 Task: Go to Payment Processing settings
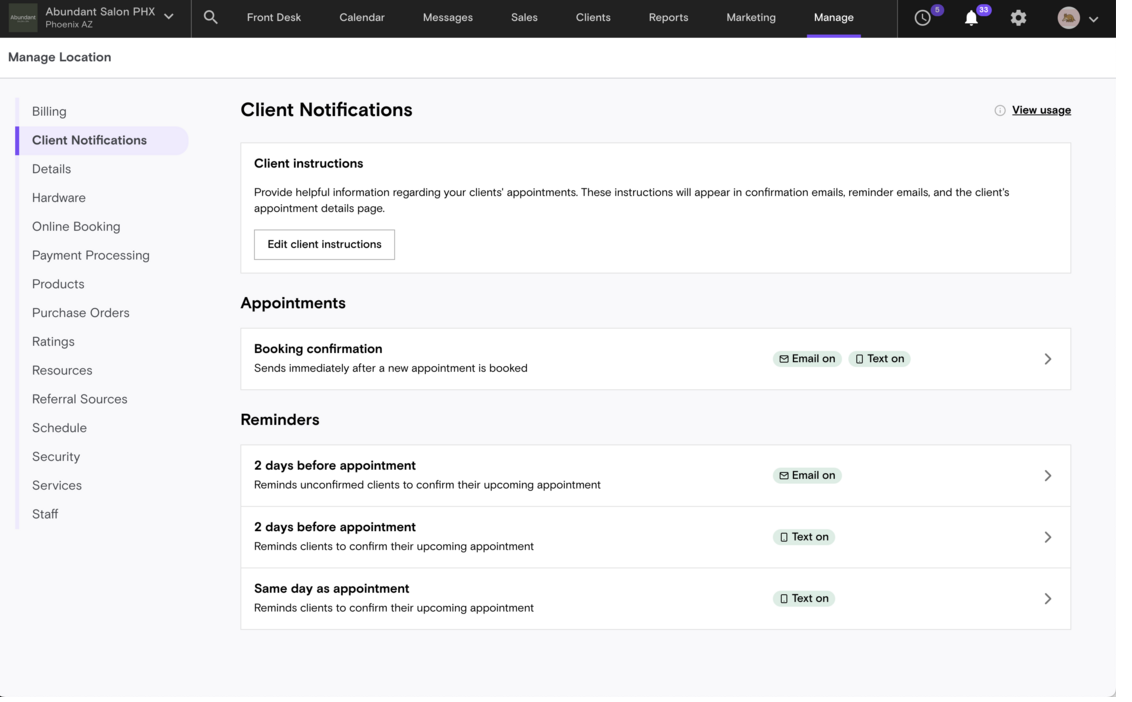click(x=91, y=256)
